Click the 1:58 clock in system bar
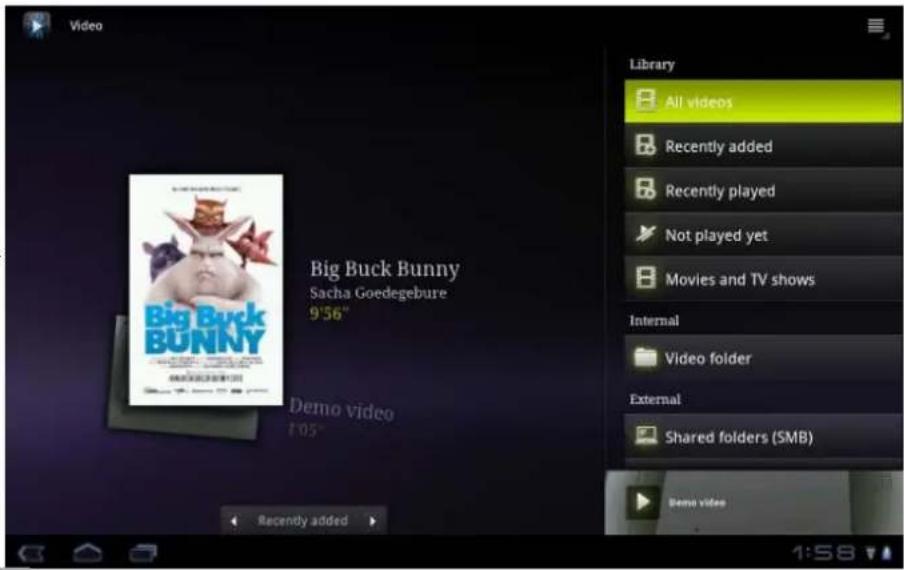This screenshot has height=570, width=904. [824, 553]
